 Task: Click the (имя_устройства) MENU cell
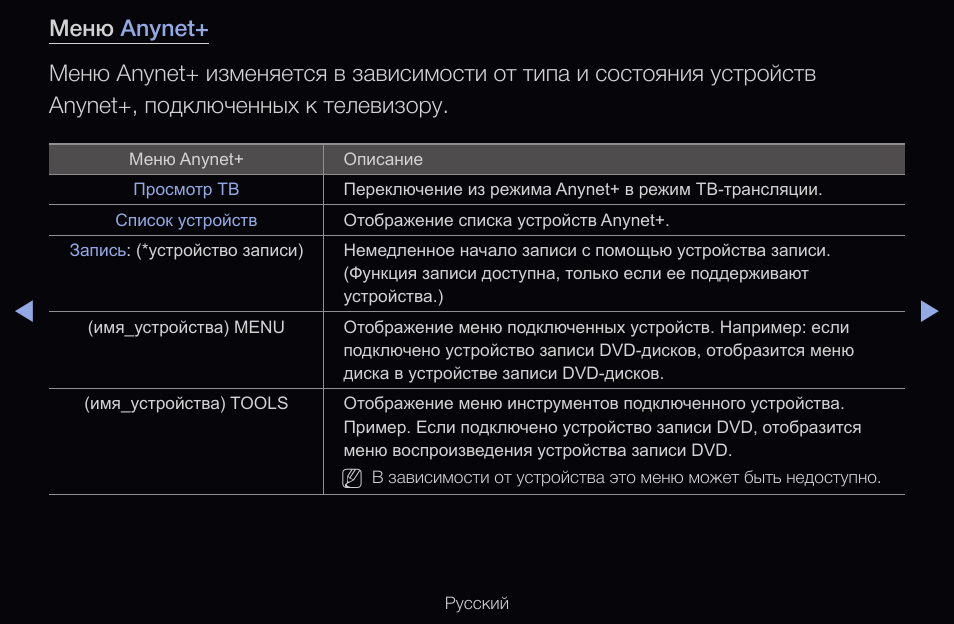coord(186,327)
